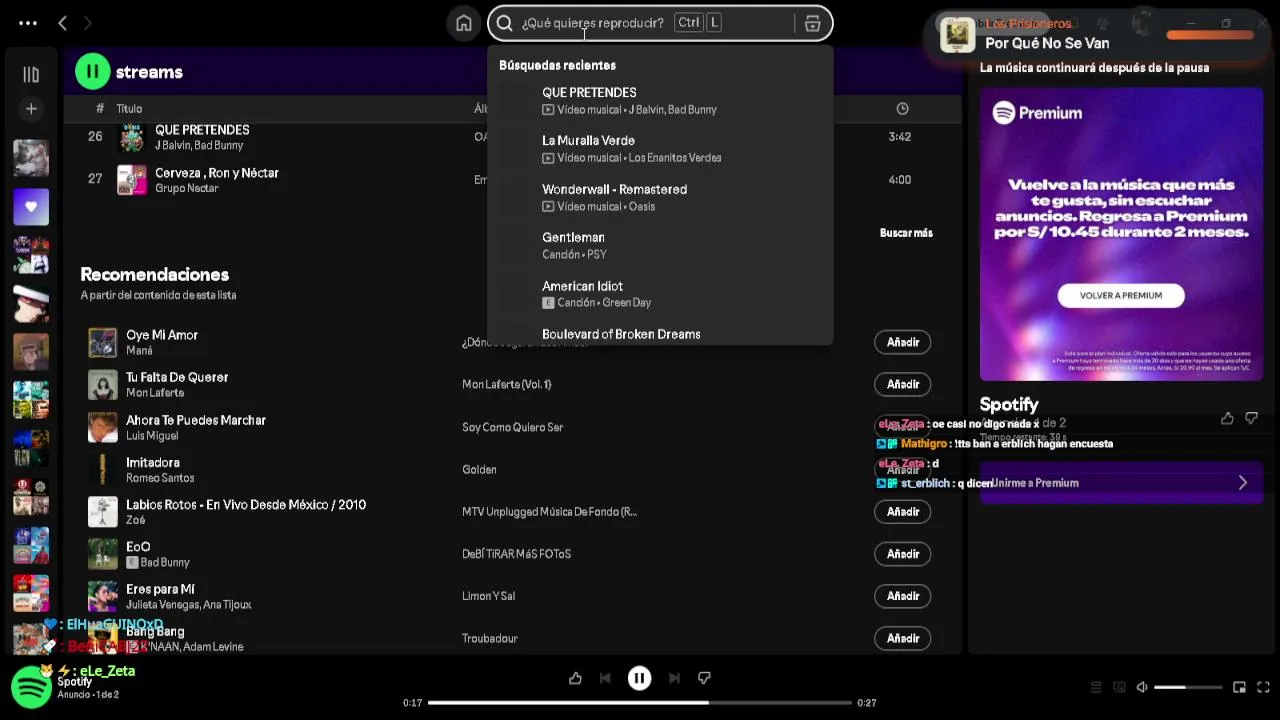1280x720 pixels.
Task: Select recent search La Muralla Verde
Action: (x=660, y=149)
